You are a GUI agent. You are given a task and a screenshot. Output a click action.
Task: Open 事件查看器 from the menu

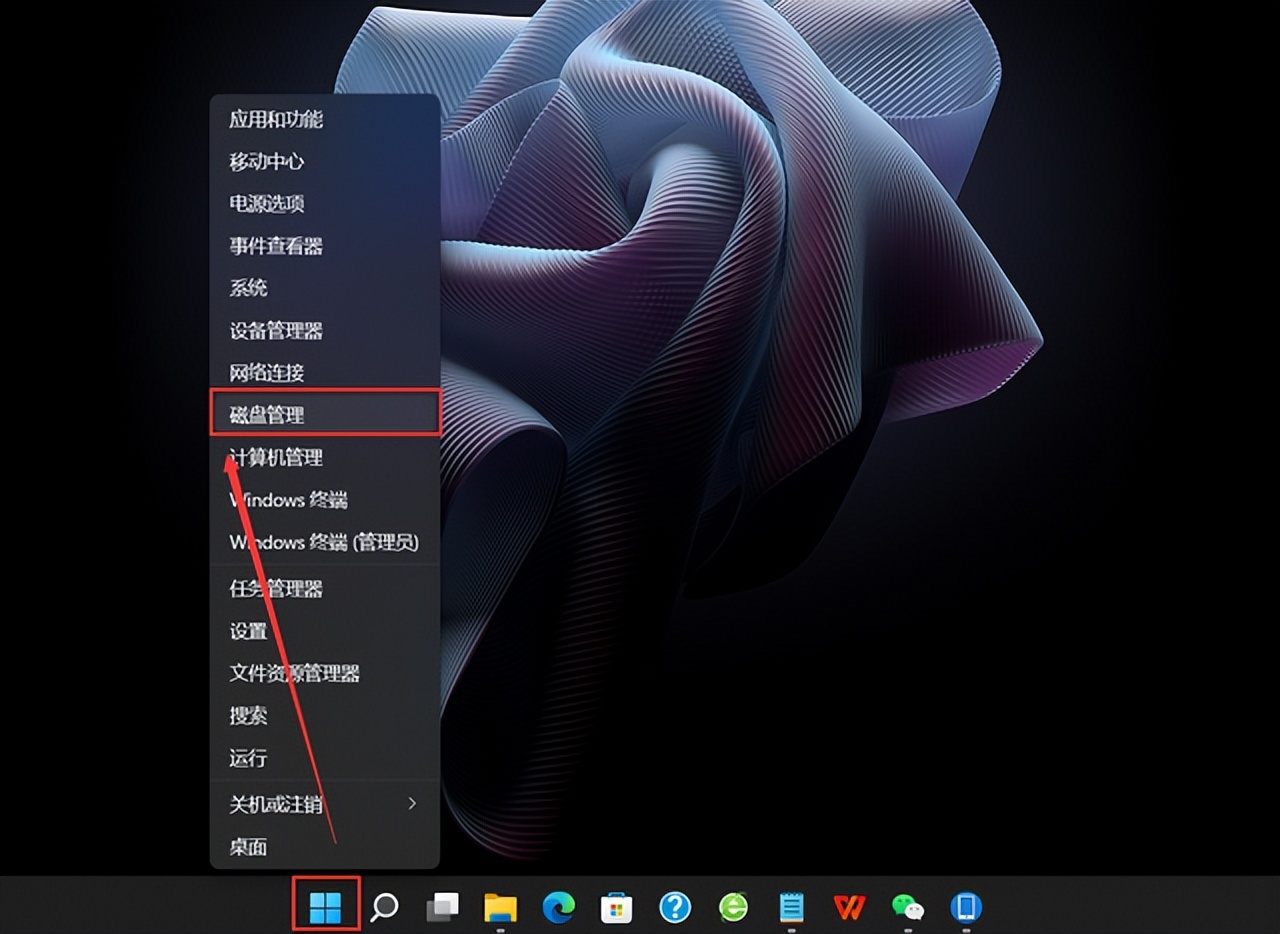[273, 246]
